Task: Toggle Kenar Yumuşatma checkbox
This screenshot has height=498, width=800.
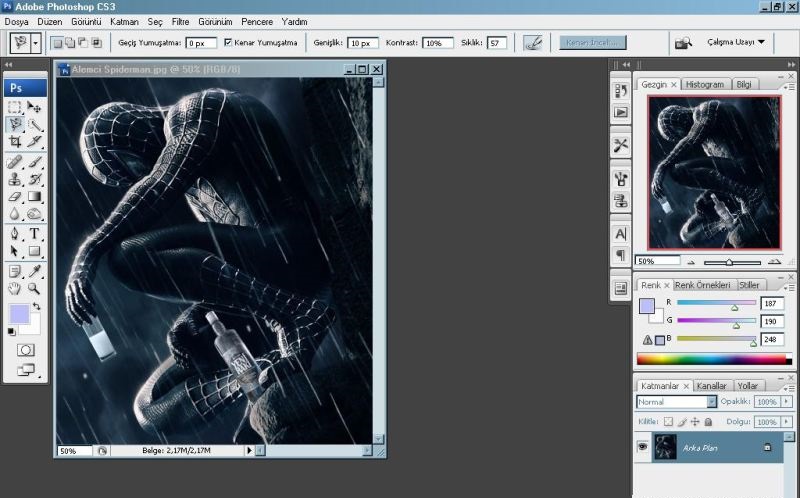Action: (228, 42)
